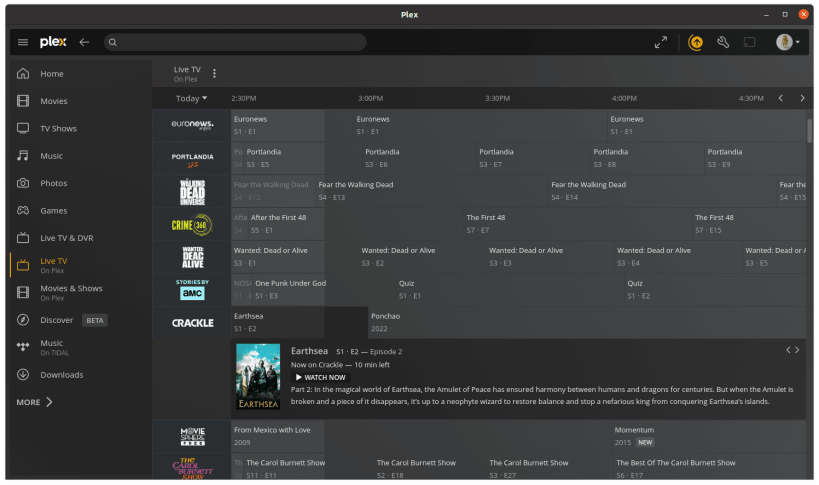Select The First 48 S7 E7
This screenshot has height=485, width=819.
(x=578, y=224)
